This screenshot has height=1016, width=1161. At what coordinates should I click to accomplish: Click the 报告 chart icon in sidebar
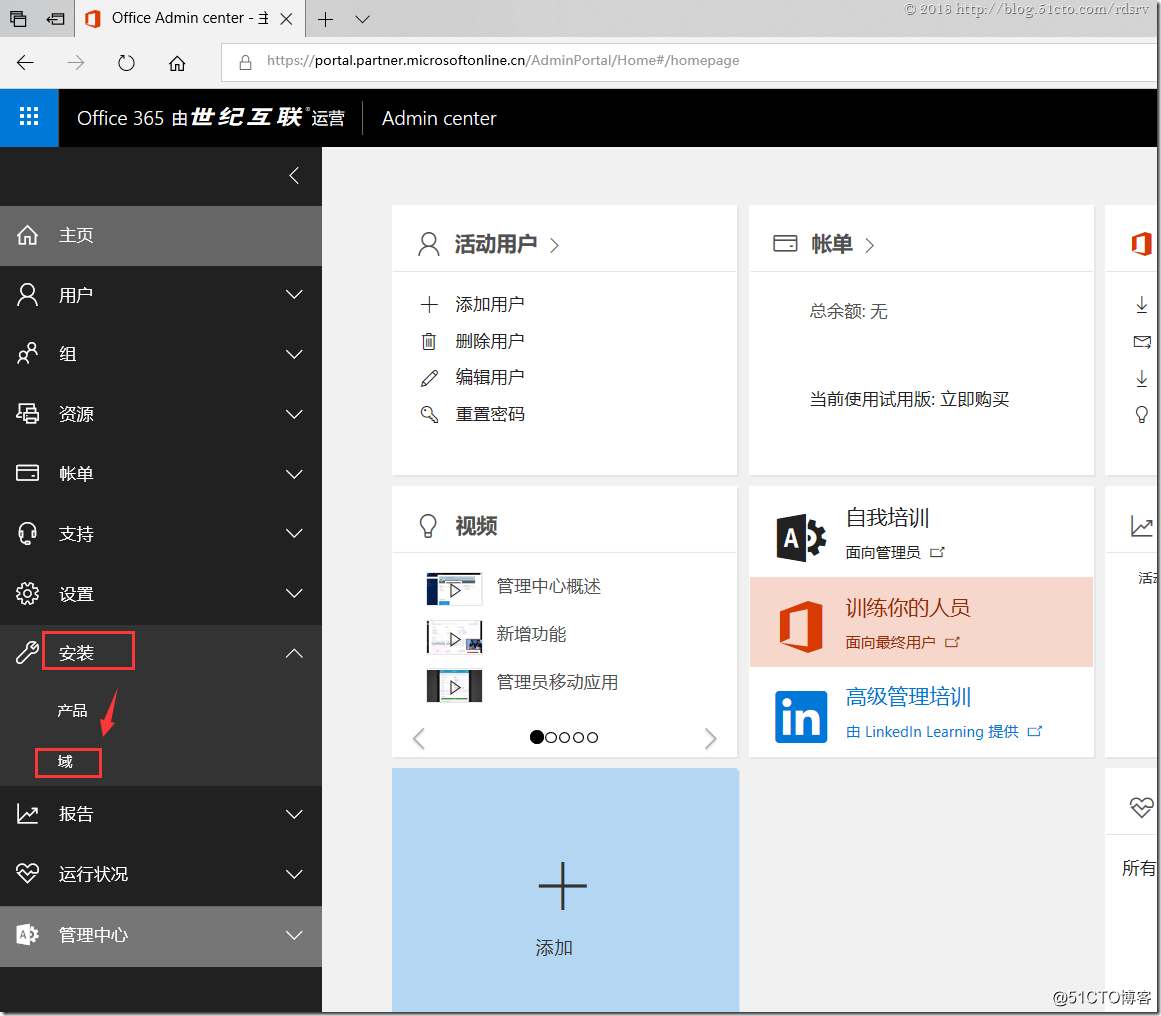click(x=27, y=814)
